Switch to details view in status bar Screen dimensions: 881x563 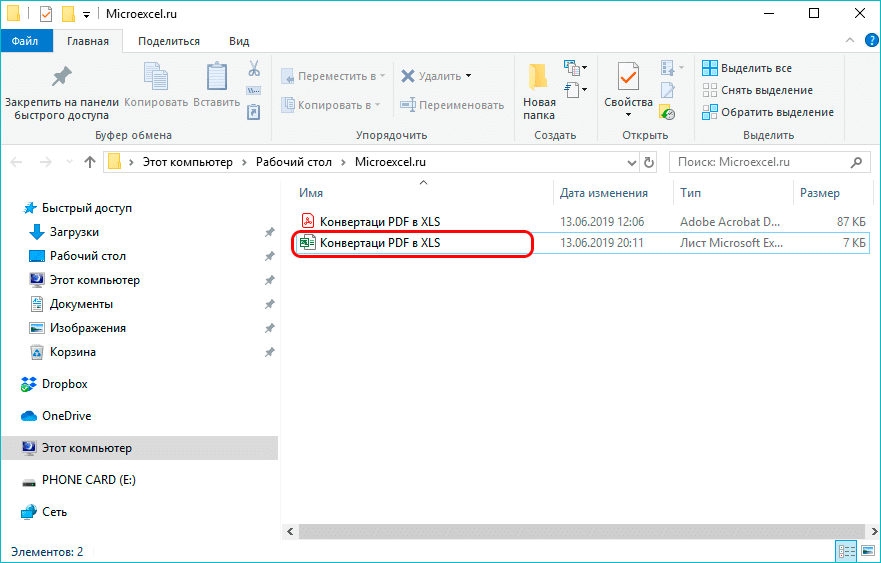845,552
